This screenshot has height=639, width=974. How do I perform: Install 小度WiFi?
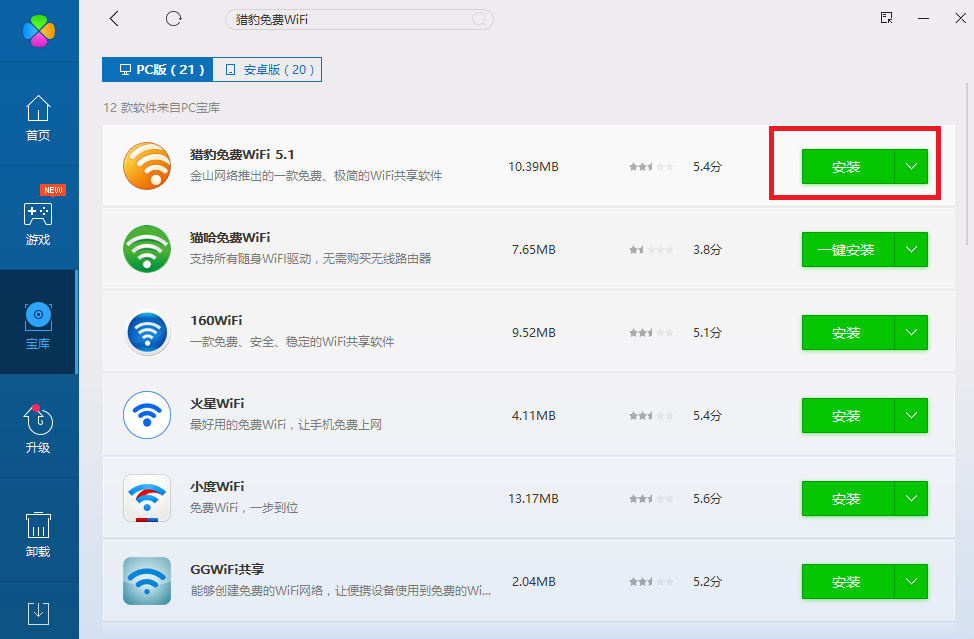(848, 499)
